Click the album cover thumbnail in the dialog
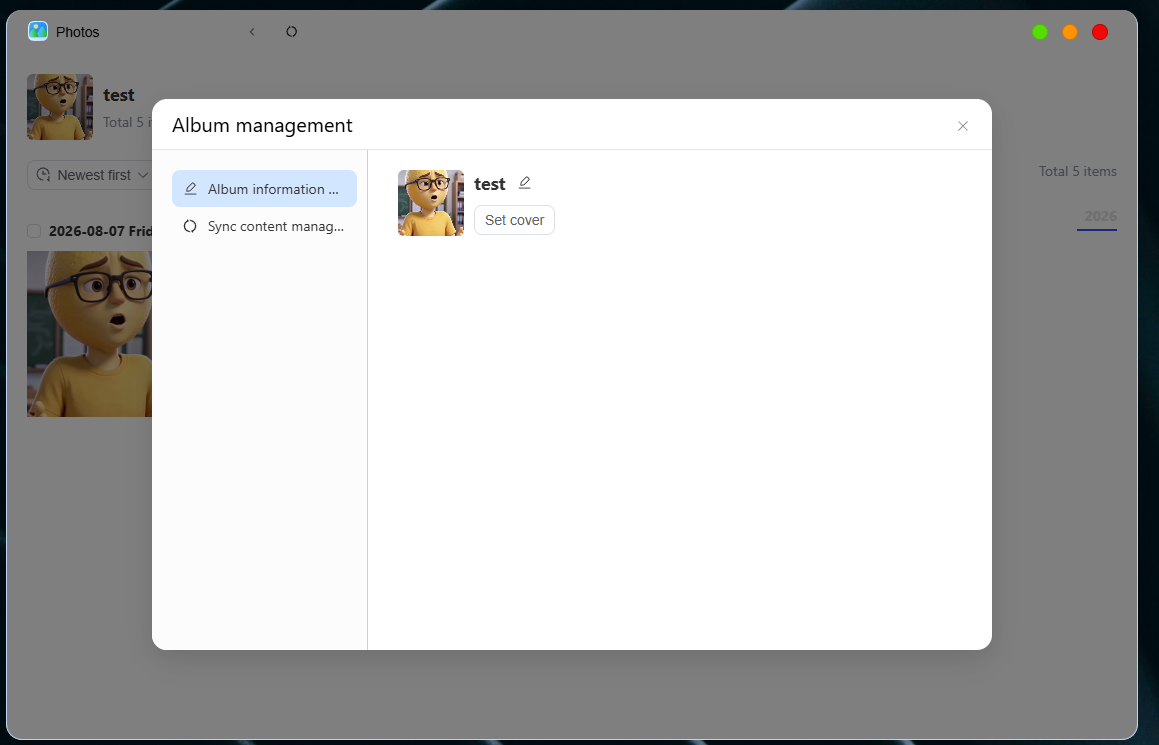This screenshot has width=1159, height=745. (431, 203)
